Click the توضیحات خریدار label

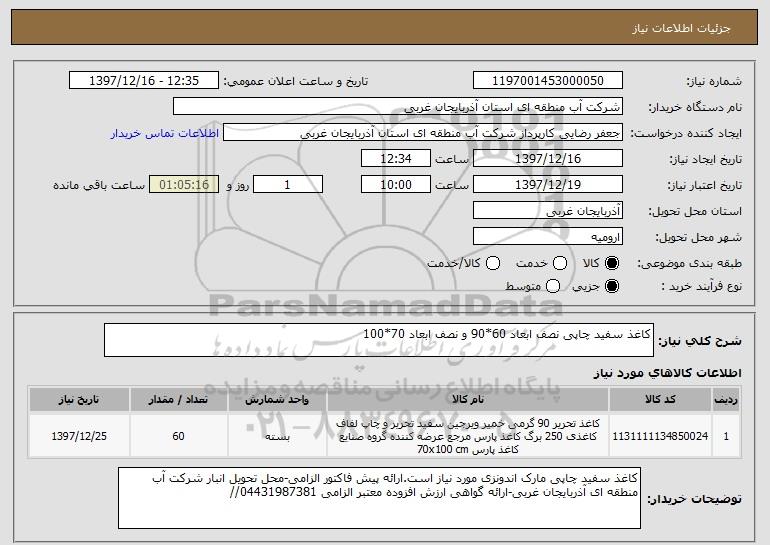pyautogui.click(x=694, y=499)
